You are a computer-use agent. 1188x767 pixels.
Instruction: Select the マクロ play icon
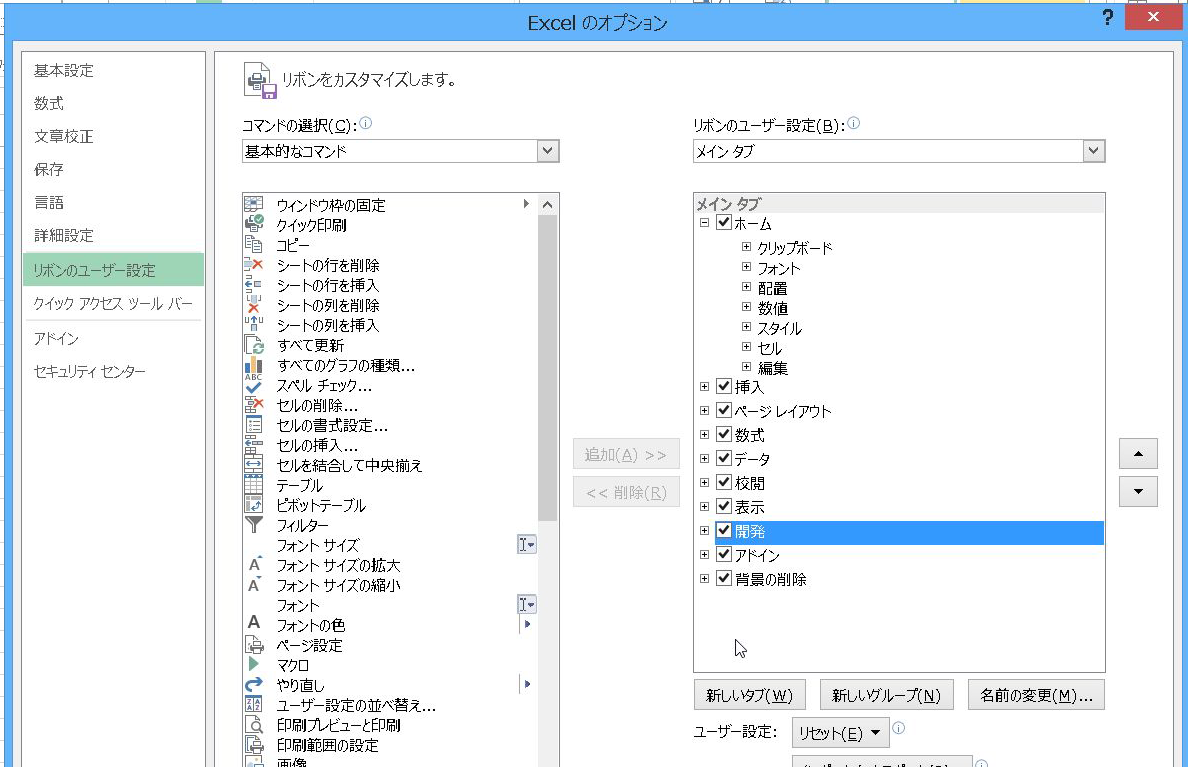tap(253, 664)
